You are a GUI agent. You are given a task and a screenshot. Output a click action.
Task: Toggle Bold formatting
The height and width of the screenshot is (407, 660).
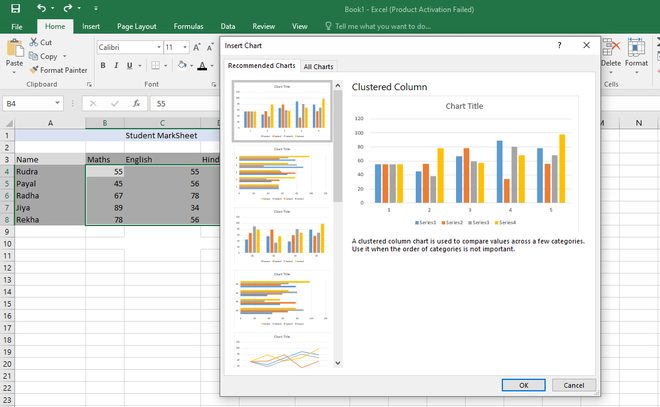click(x=103, y=66)
